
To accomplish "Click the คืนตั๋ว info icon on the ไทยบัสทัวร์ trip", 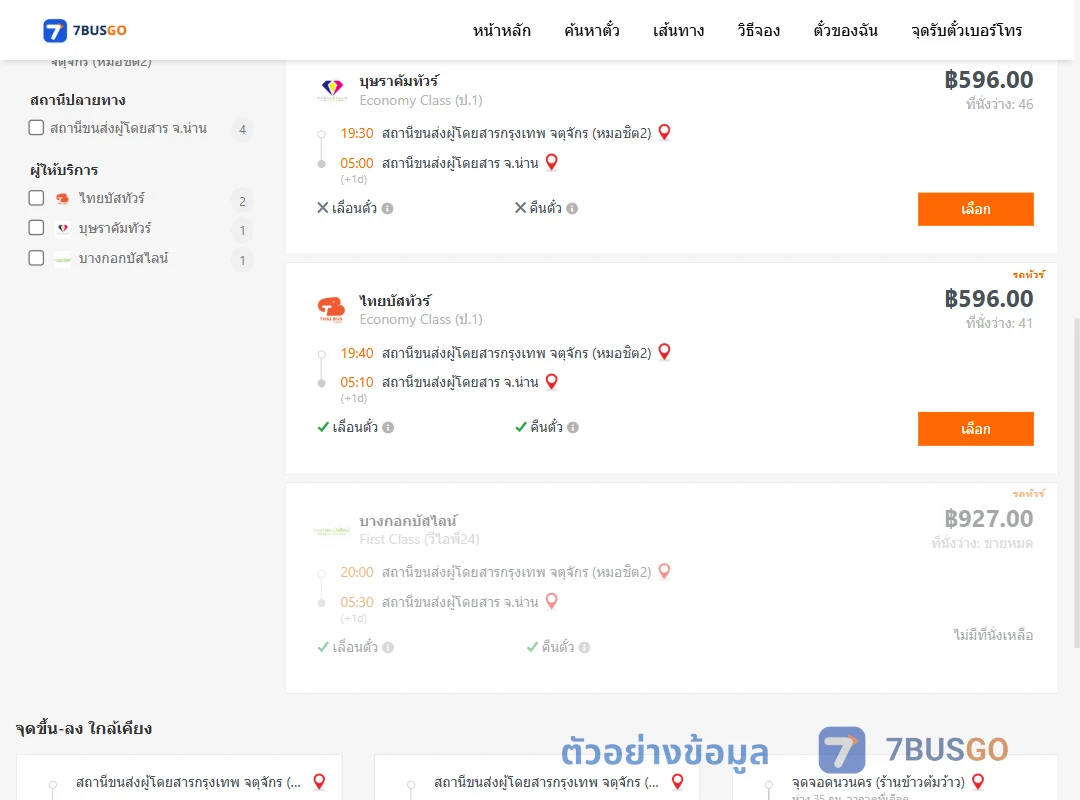I will click(x=573, y=427).
